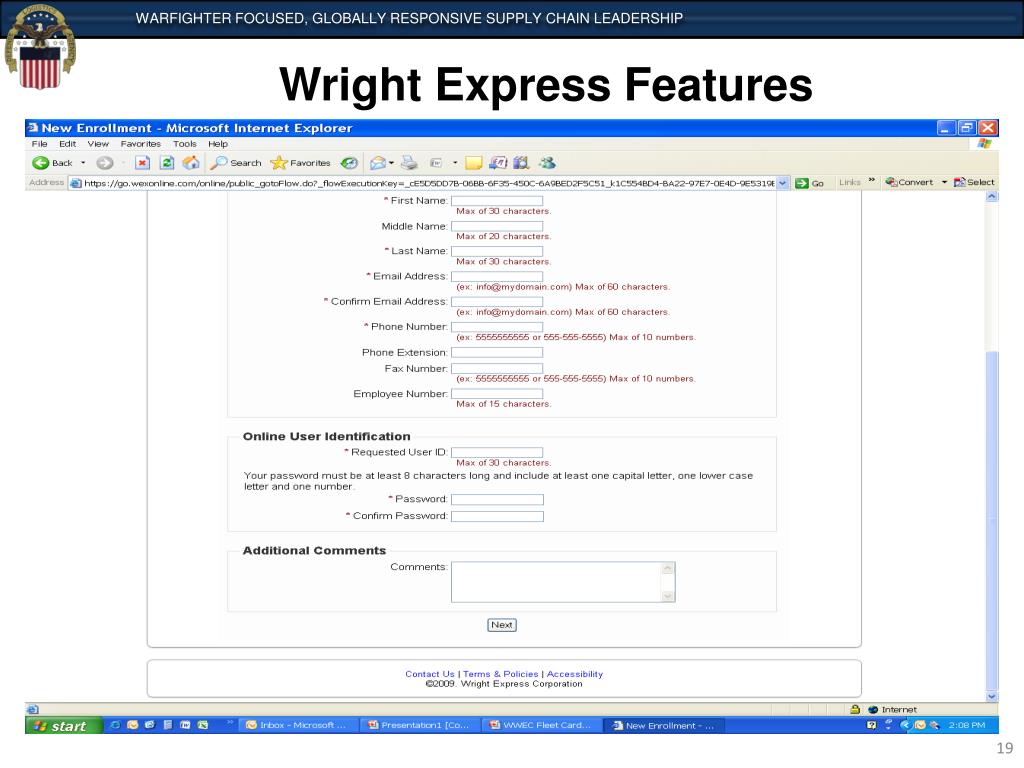Click the padlock icon in the status bar
This screenshot has width=1024, height=768.
click(x=855, y=709)
